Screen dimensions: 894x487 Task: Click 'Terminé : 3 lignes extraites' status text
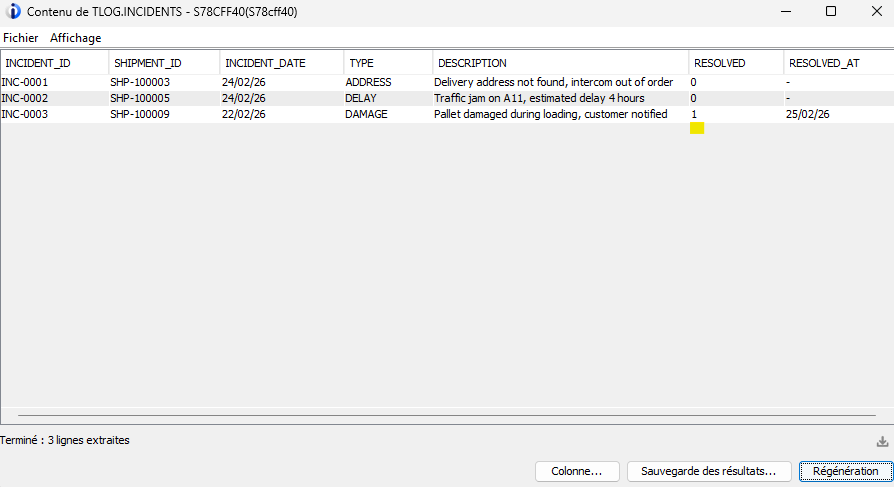coord(64,440)
